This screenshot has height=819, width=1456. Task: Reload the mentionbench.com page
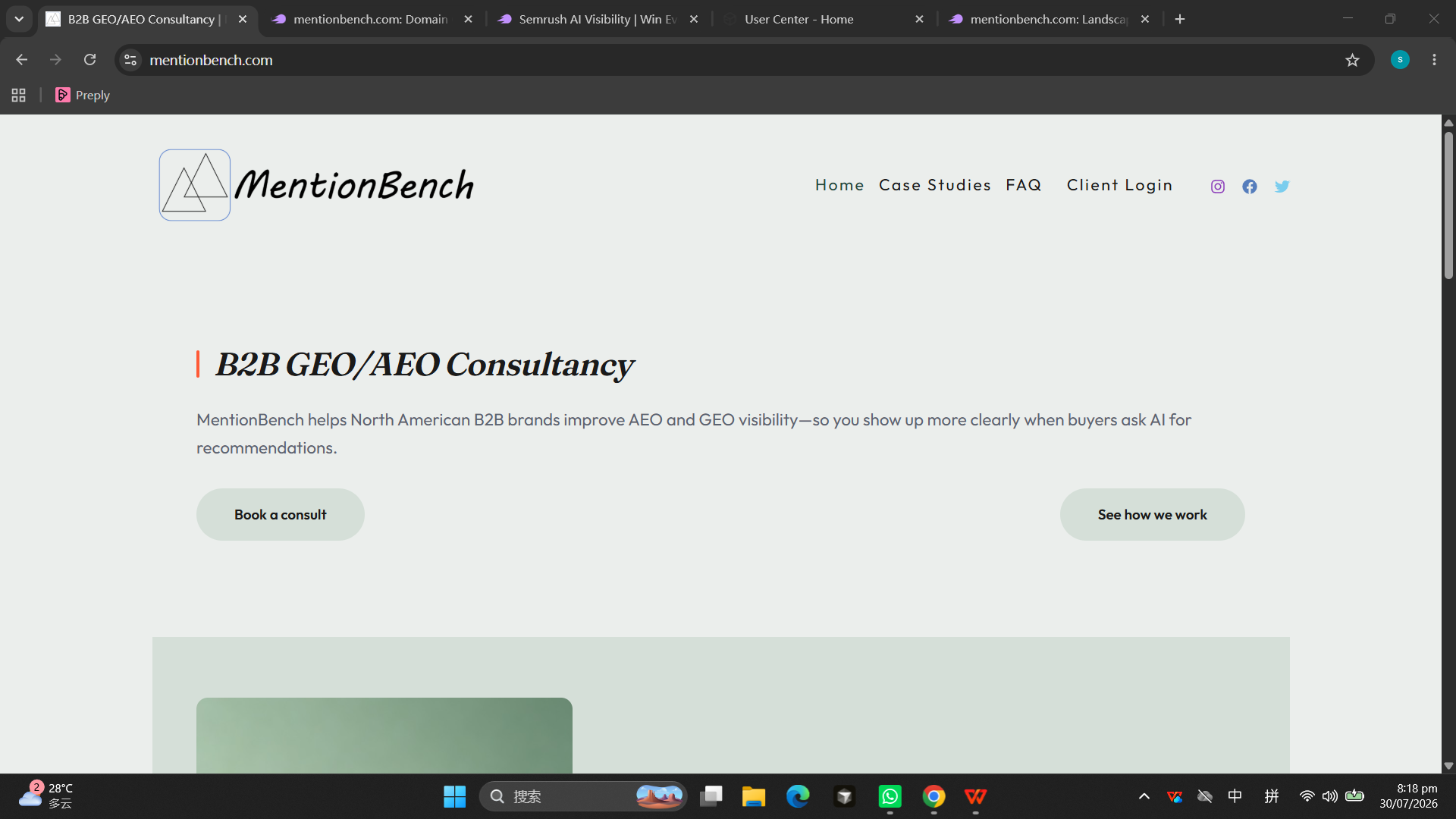click(x=89, y=60)
